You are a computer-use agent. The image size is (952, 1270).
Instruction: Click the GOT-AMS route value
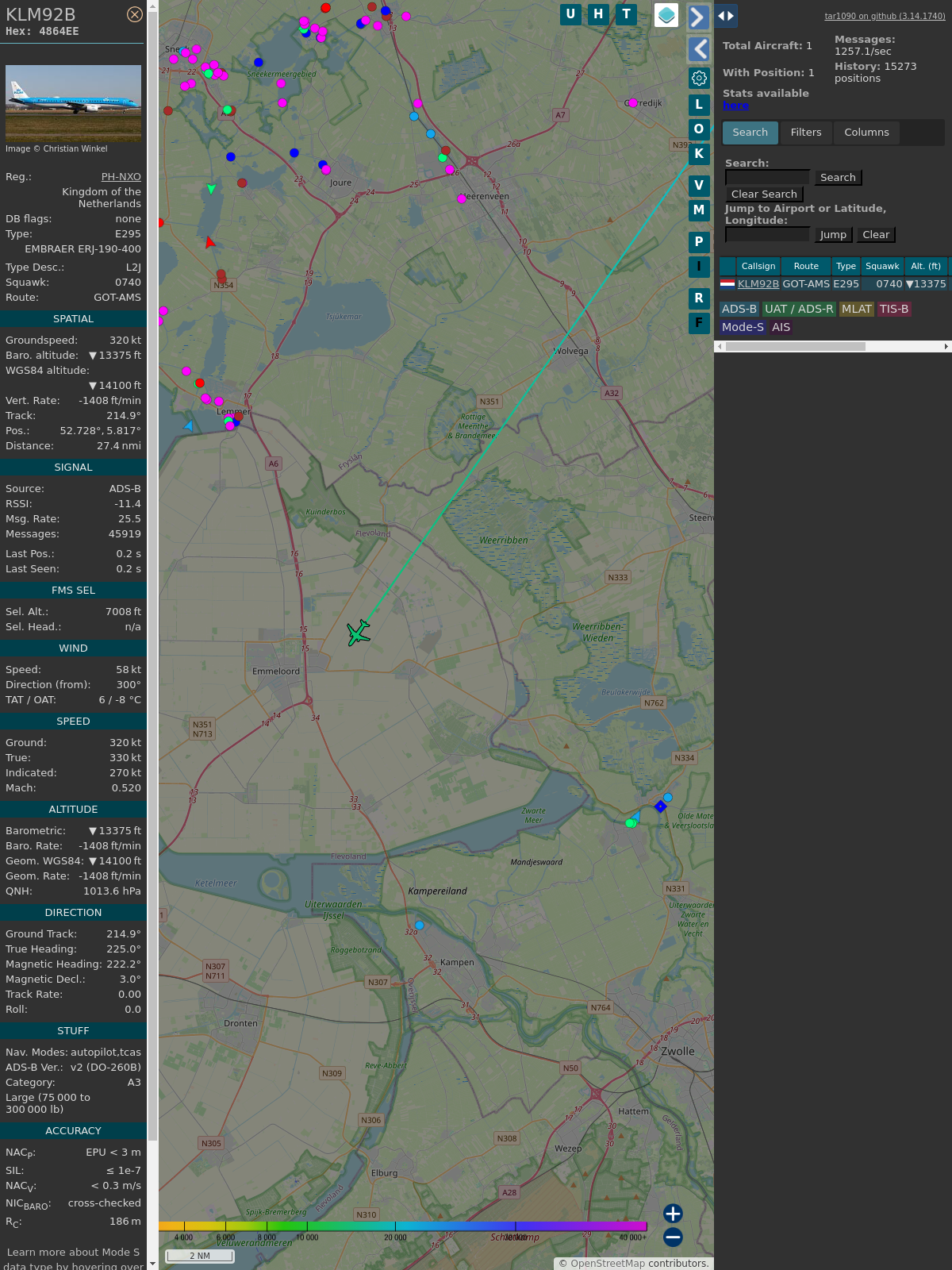pos(117,298)
